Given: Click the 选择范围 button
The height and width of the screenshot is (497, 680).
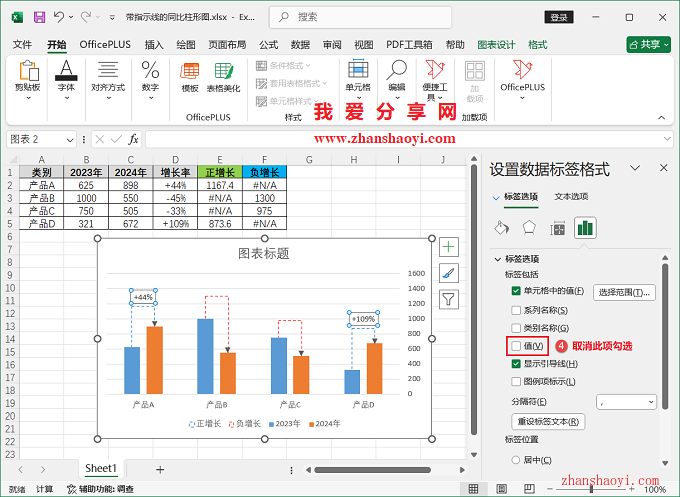Looking at the screenshot, I should coord(625,292).
